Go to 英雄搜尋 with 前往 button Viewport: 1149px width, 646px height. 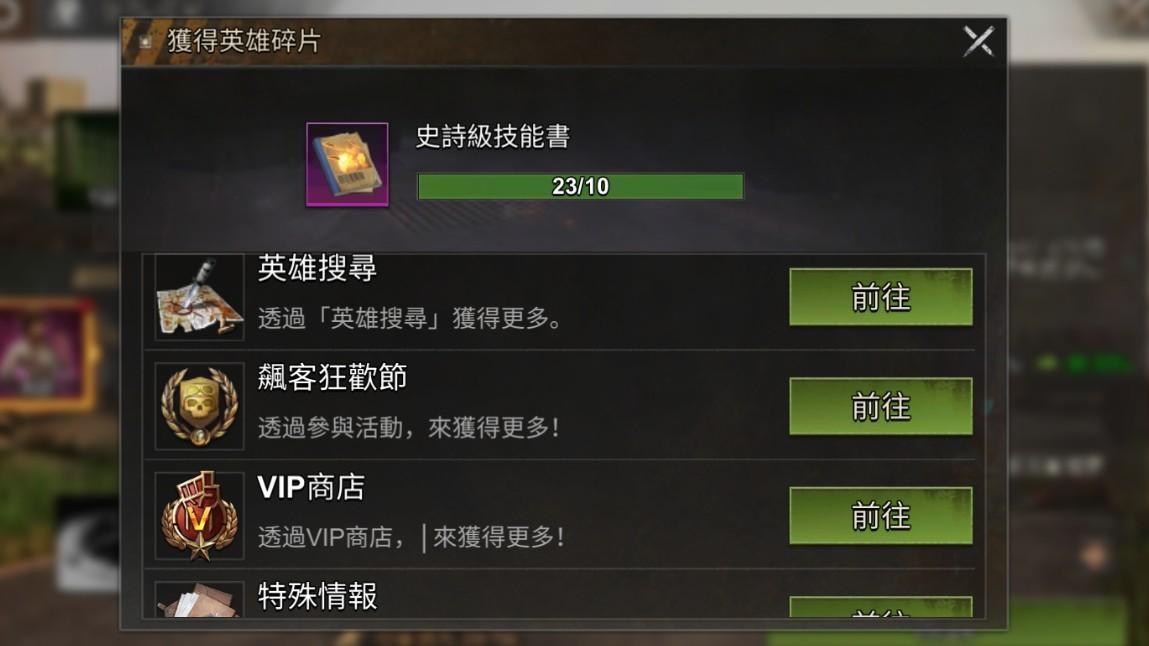(881, 297)
